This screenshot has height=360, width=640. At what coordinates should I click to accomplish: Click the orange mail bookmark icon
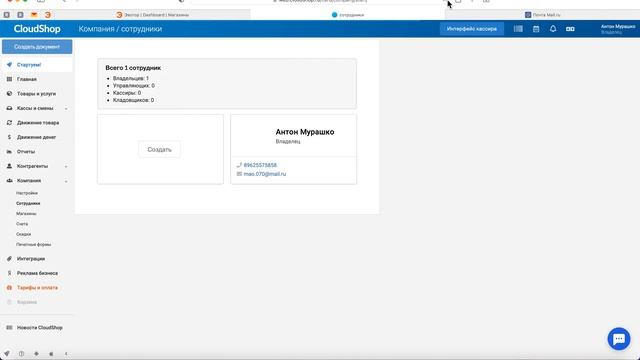point(34,15)
